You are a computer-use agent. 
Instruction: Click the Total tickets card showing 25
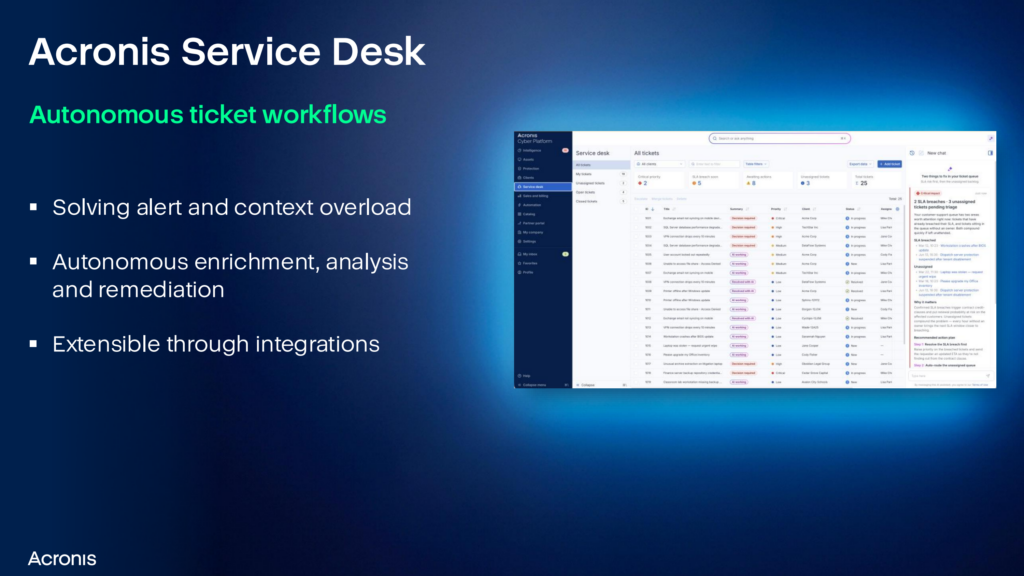(877, 180)
